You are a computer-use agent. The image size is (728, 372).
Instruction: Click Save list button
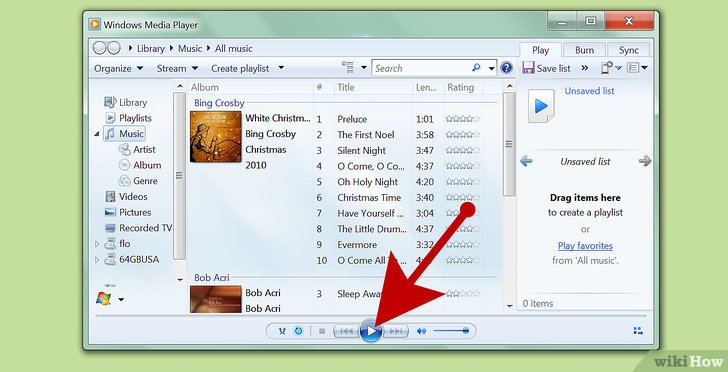click(546, 68)
